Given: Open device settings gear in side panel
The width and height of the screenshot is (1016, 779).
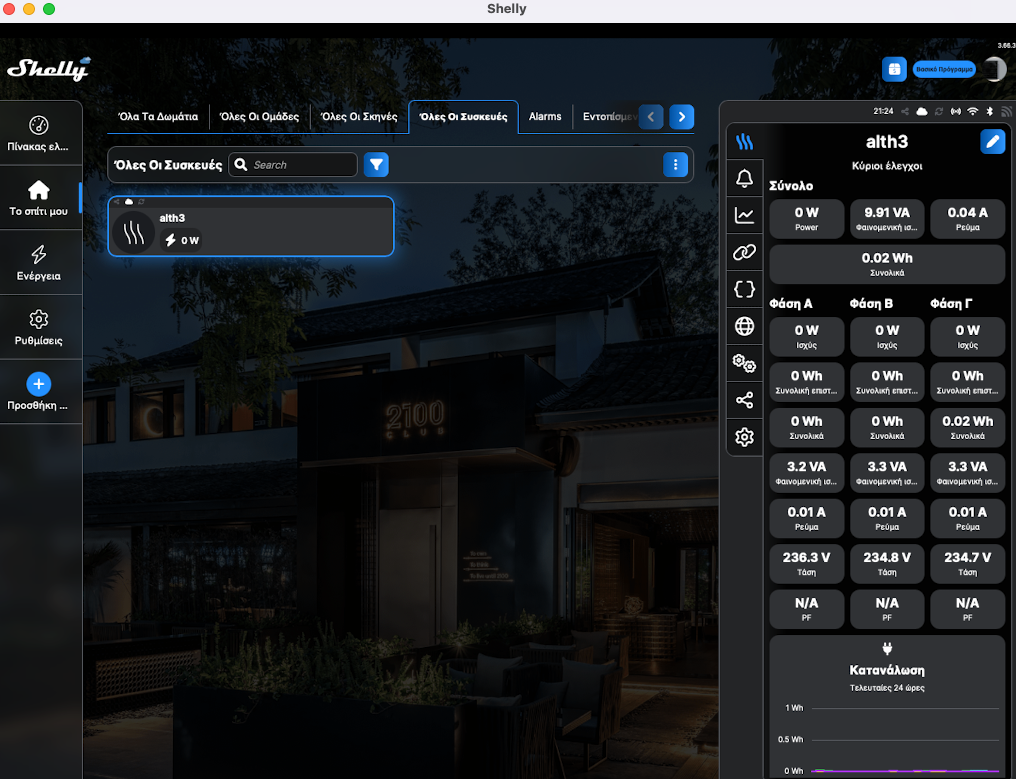Looking at the screenshot, I should 745,437.
